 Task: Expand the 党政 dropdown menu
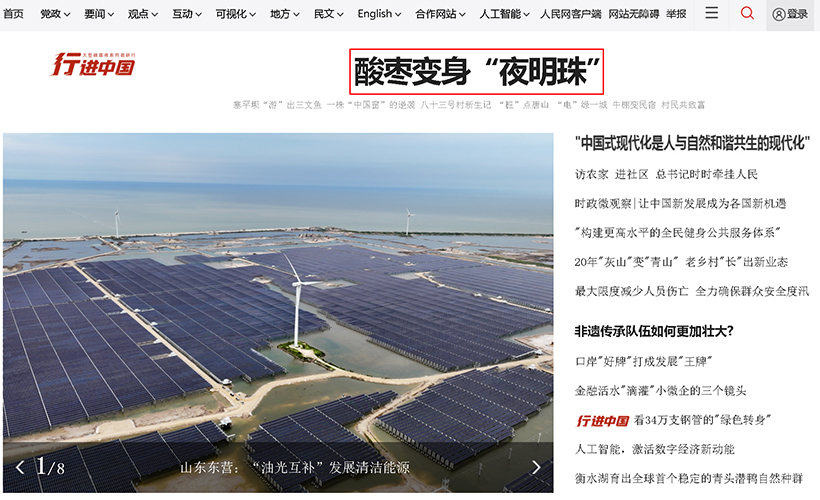(56, 14)
